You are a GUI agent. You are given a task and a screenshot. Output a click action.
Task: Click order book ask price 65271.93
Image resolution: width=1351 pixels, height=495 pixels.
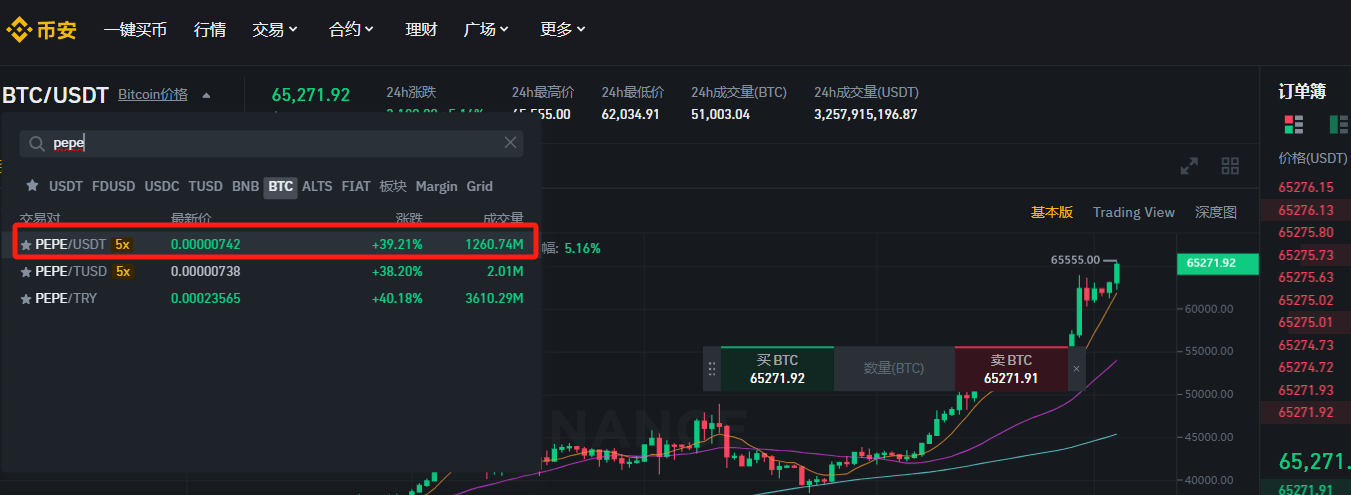coord(1306,390)
